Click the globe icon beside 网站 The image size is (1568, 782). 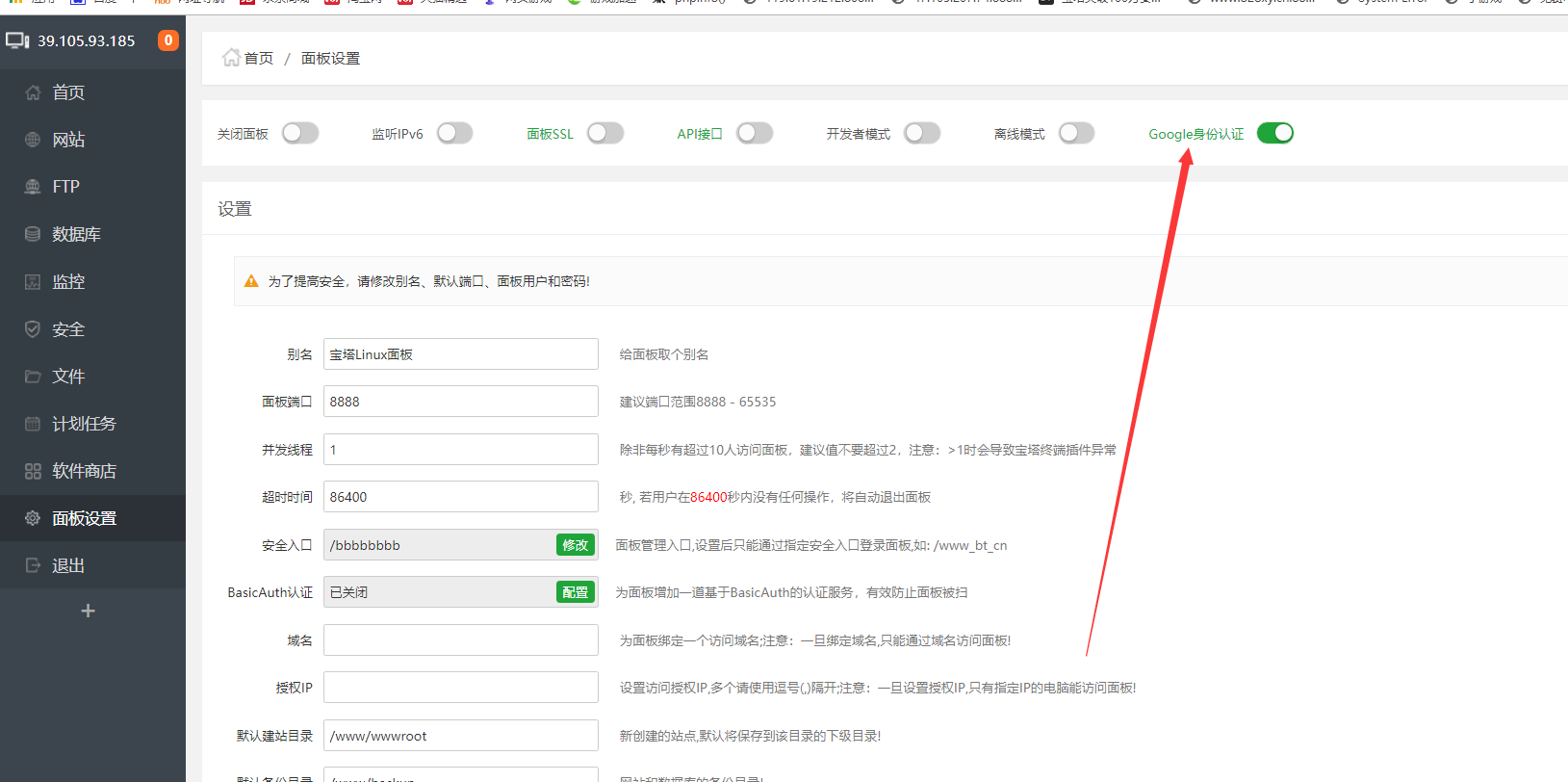pos(33,140)
